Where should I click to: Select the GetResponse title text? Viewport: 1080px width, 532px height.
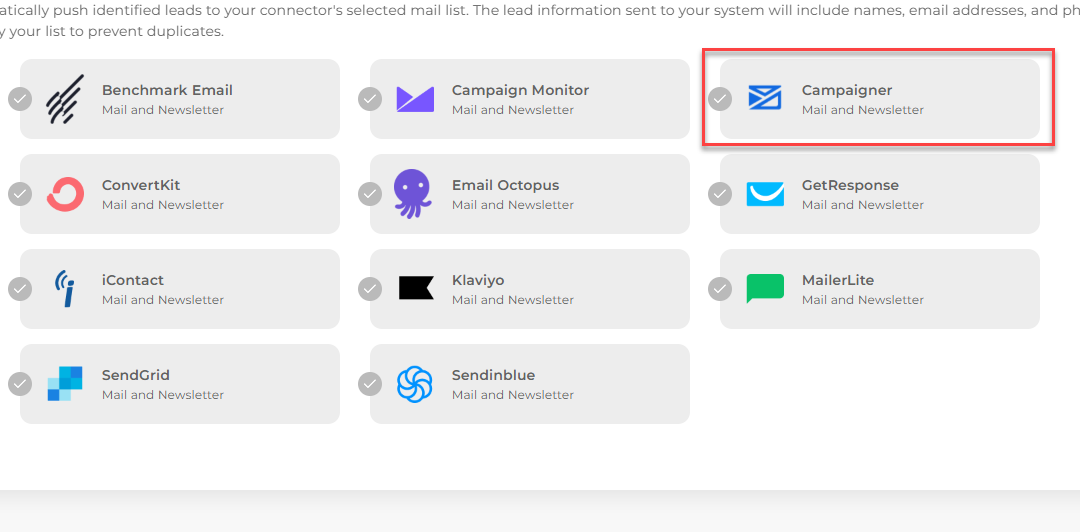pos(850,185)
